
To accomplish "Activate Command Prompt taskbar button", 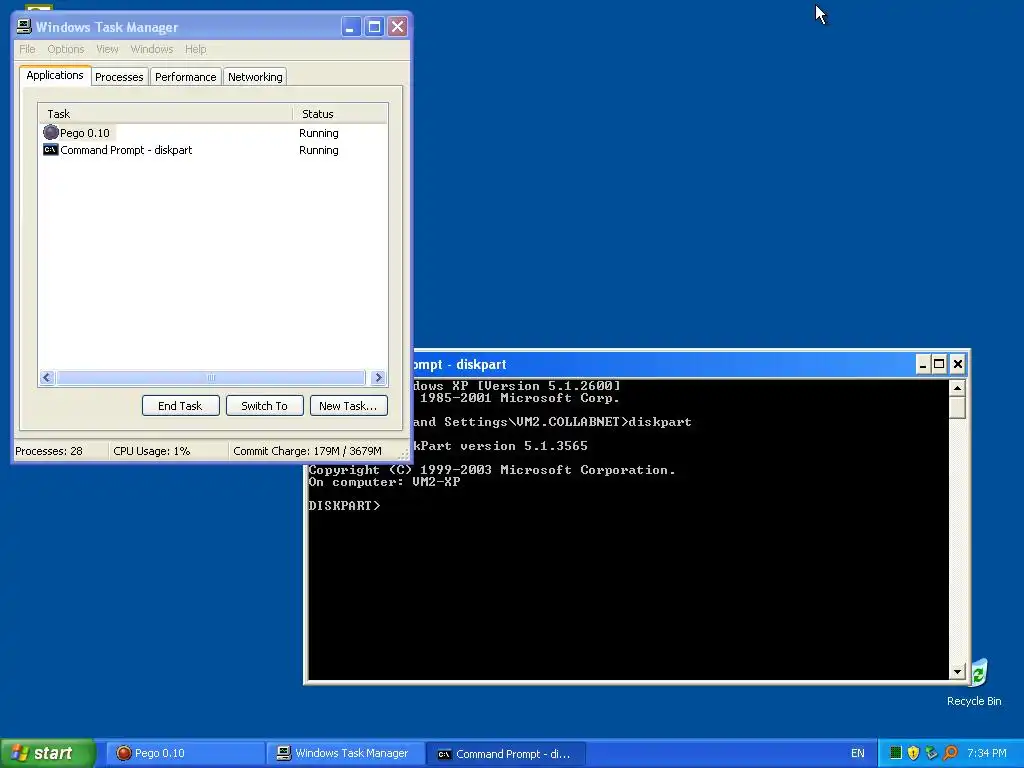I will click(506, 753).
